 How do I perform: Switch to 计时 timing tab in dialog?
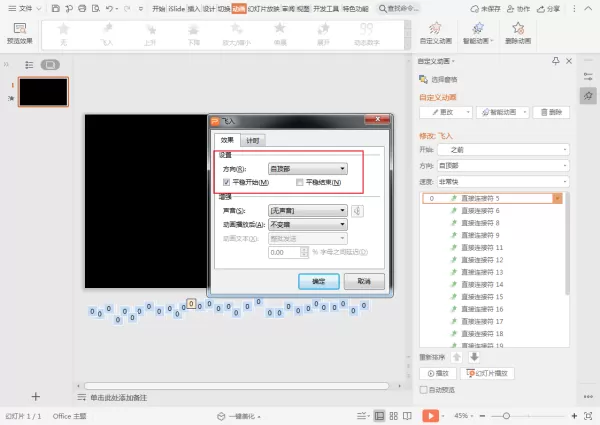point(253,140)
